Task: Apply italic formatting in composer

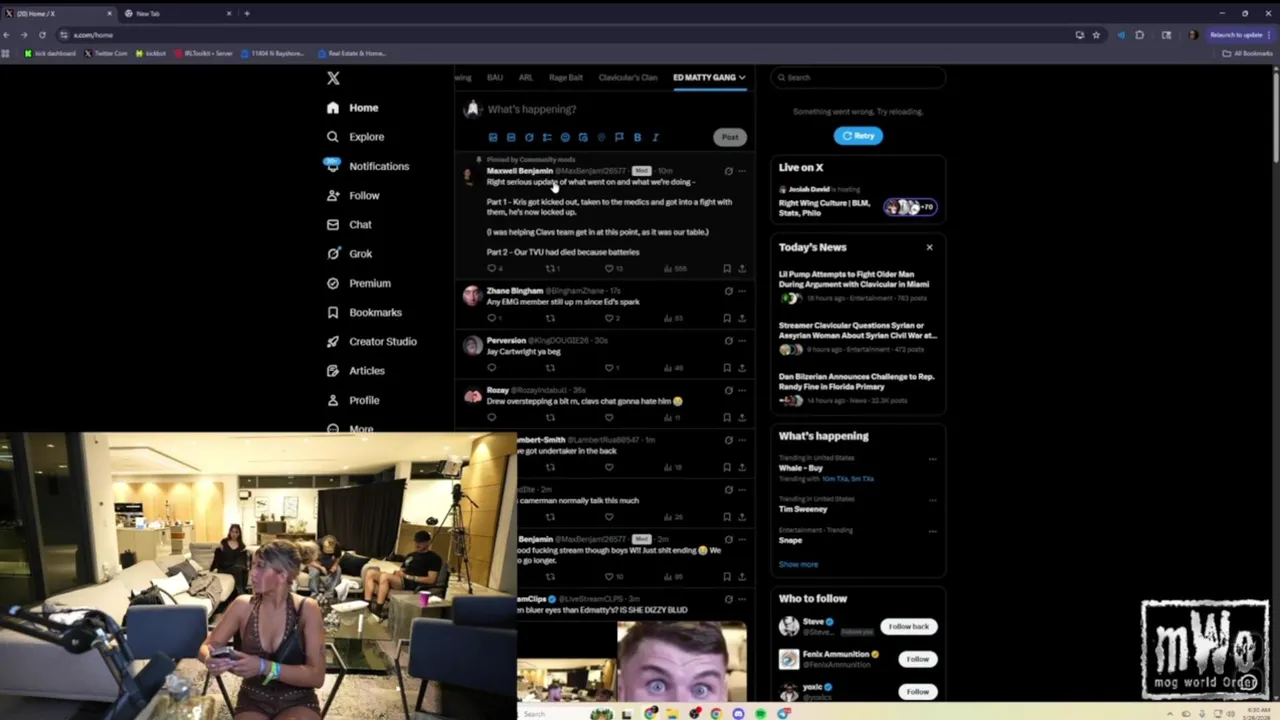Action: tap(655, 137)
